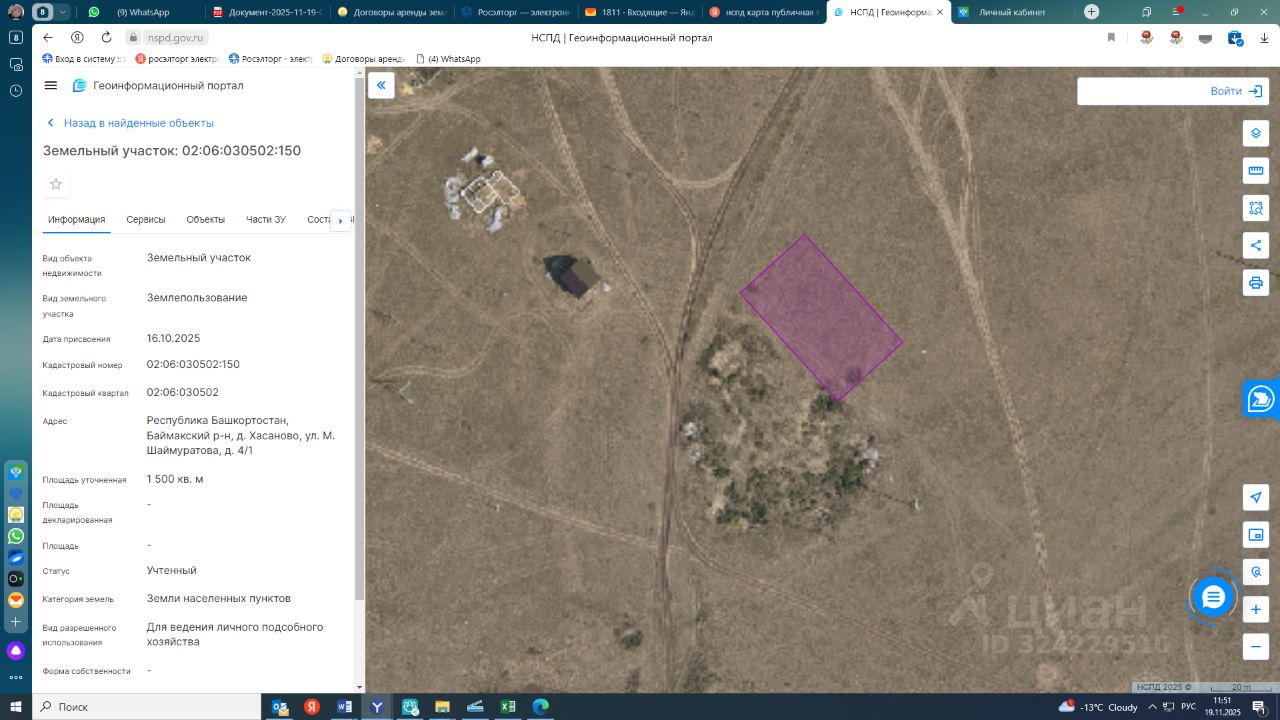Open the Windows Start menu
The width and height of the screenshot is (1280, 720).
(x=16, y=707)
